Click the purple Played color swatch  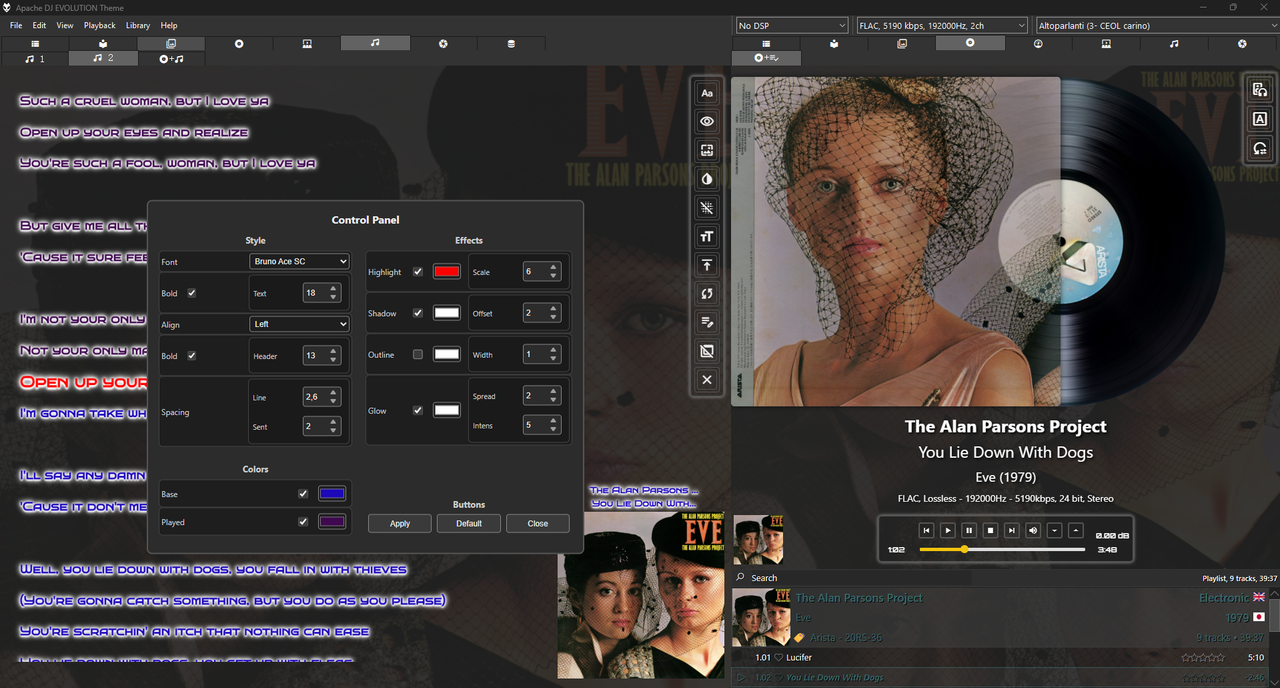(x=332, y=522)
